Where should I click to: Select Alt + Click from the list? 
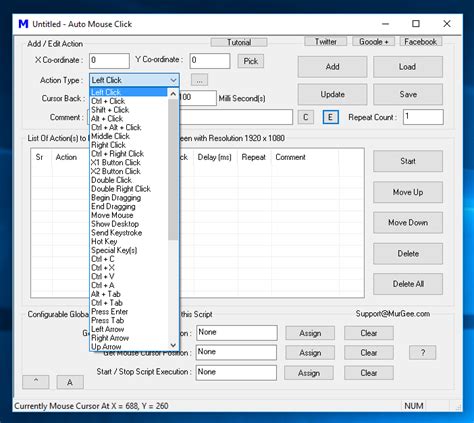point(129,118)
